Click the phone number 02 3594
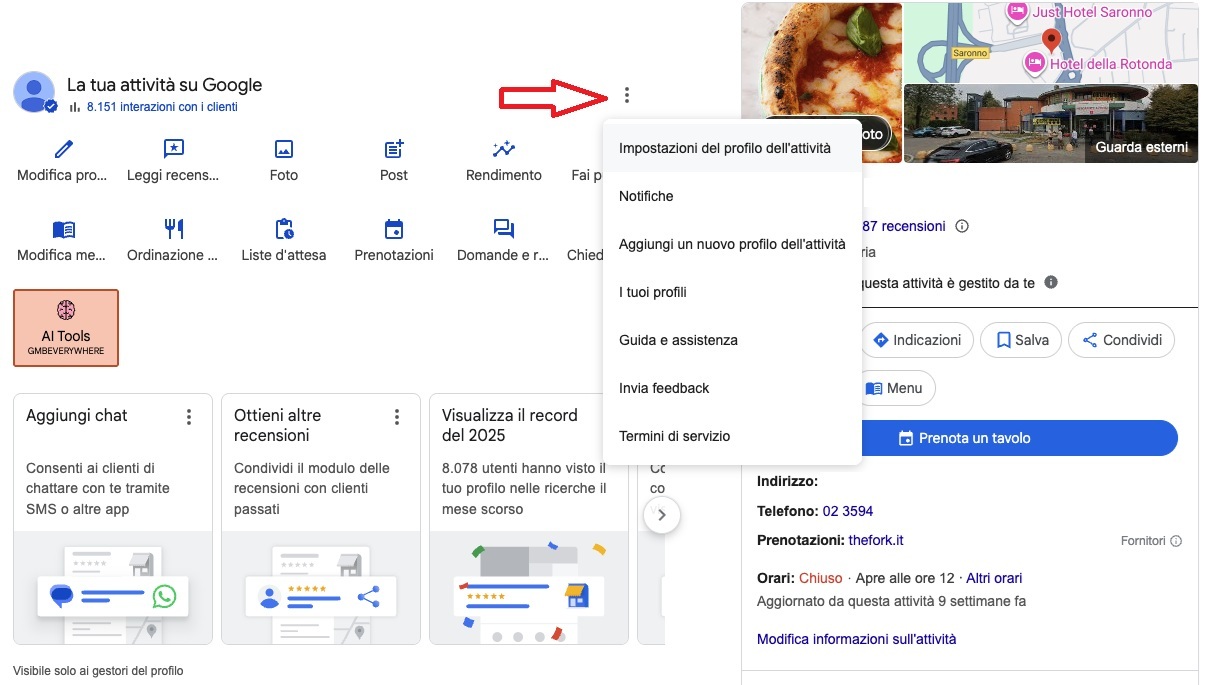 (x=848, y=511)
